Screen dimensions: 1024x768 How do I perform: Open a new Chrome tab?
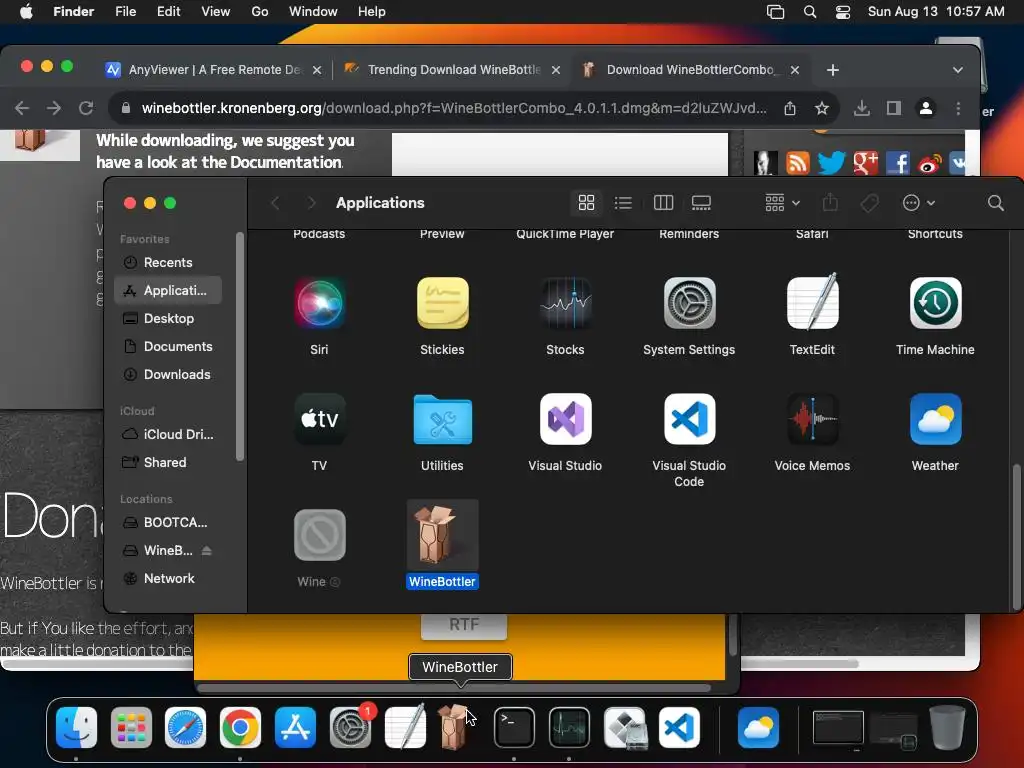click(x=833, y=70)
